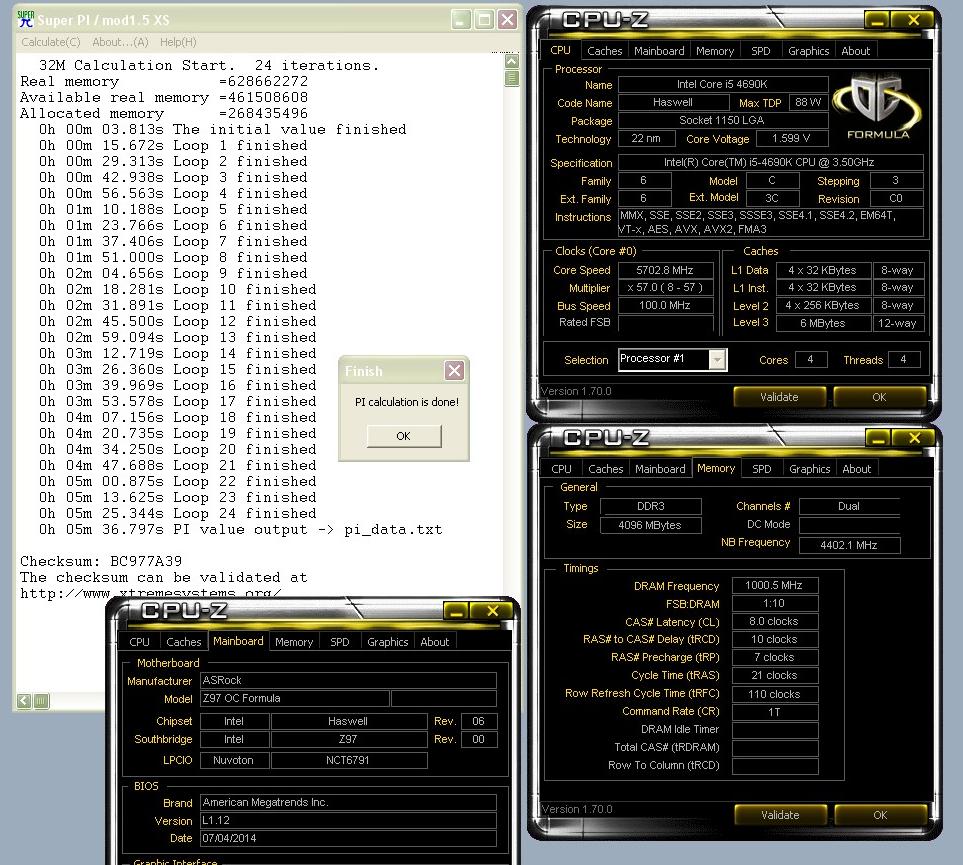Click the Core Speed 5702.8 MHz value
This screenshot has height=865, width=963.
coord(665,270)
